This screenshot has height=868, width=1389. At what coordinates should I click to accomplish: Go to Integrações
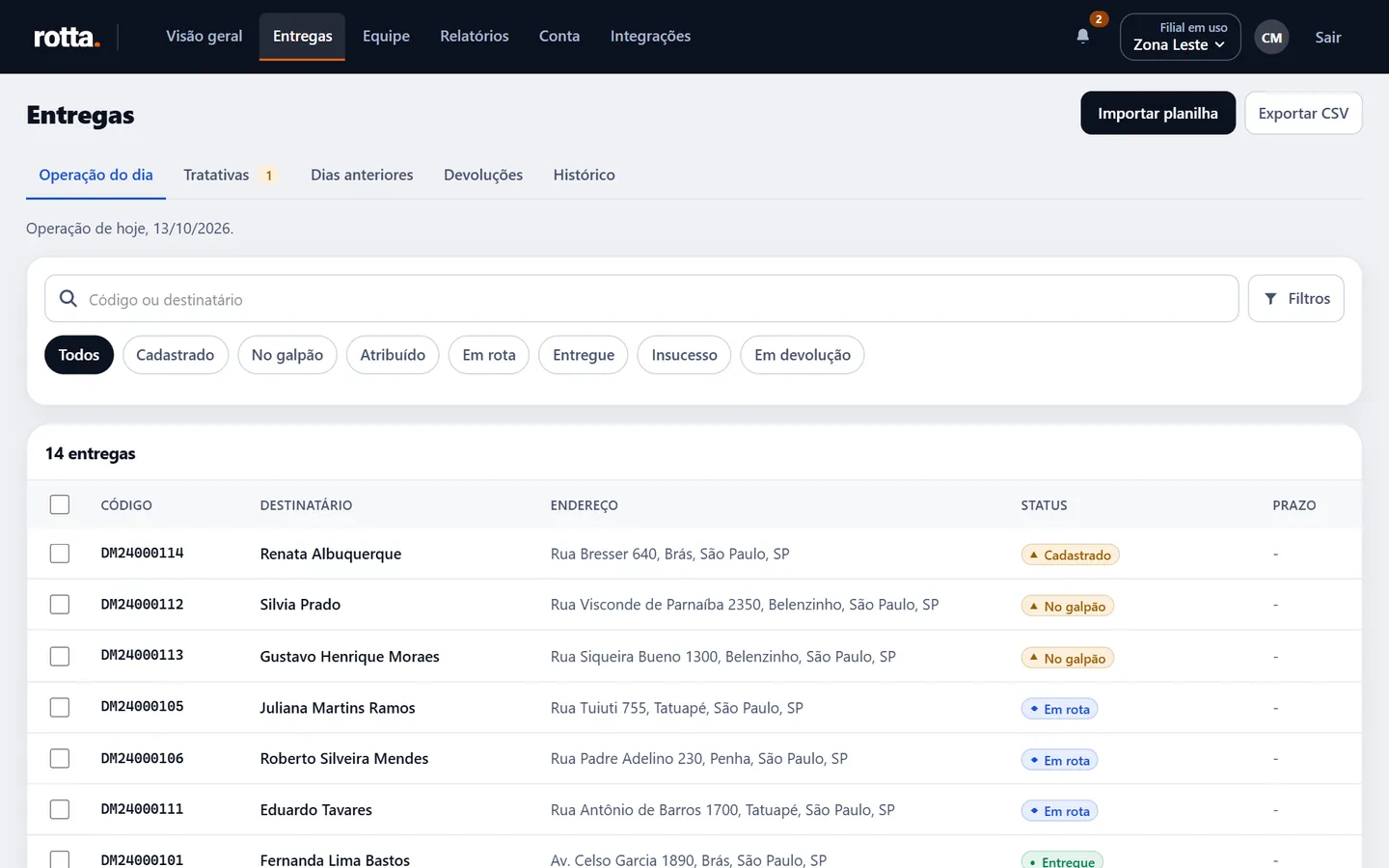tap(650, 37)
